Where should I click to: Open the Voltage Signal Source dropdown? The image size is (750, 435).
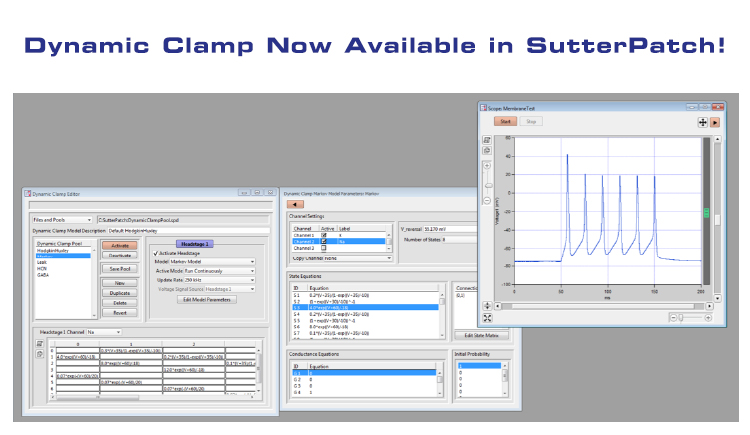pyautogui.click(x=230, y=289)
